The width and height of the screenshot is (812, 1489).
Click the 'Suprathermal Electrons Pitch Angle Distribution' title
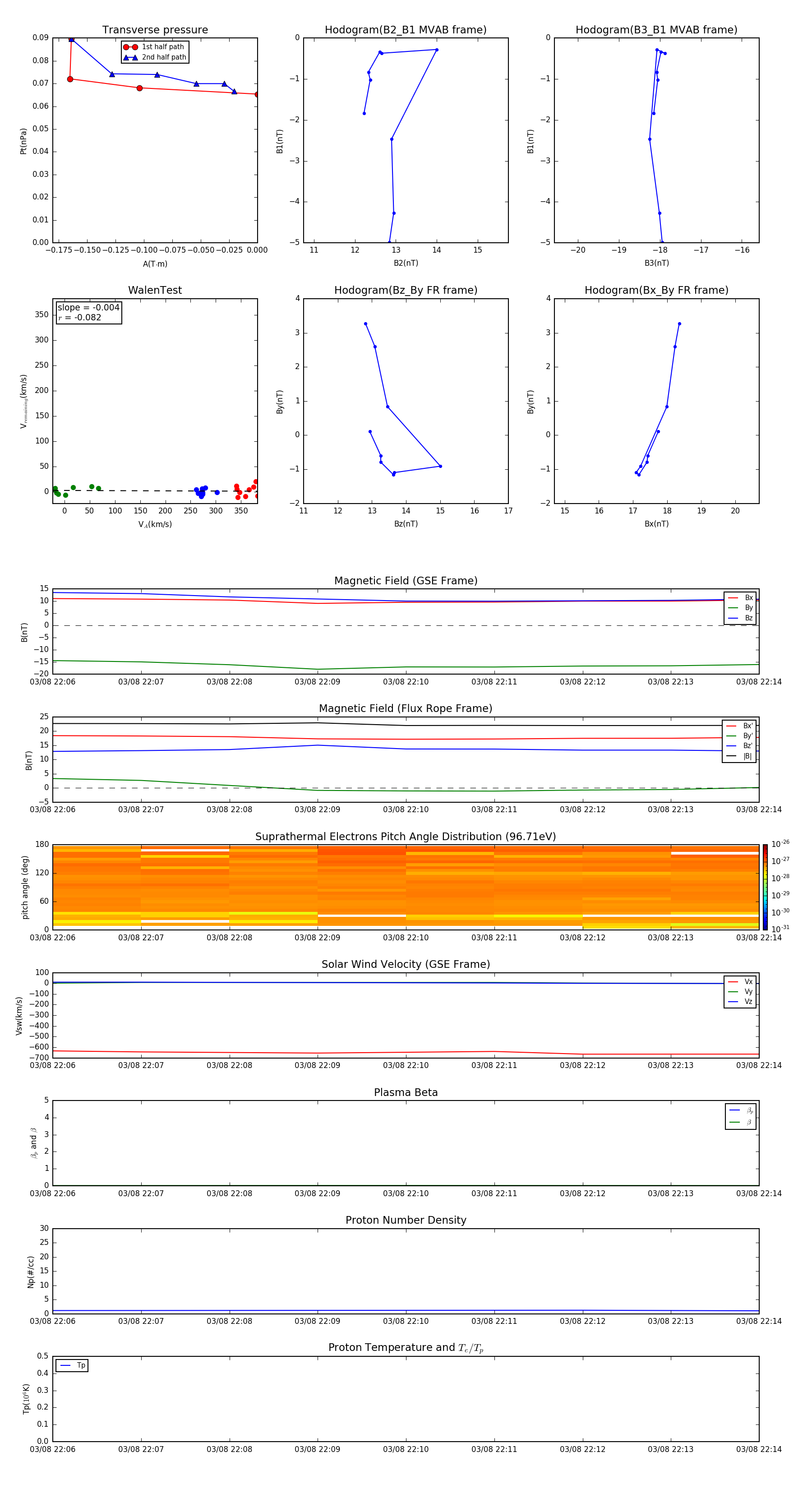click(405, 837)
